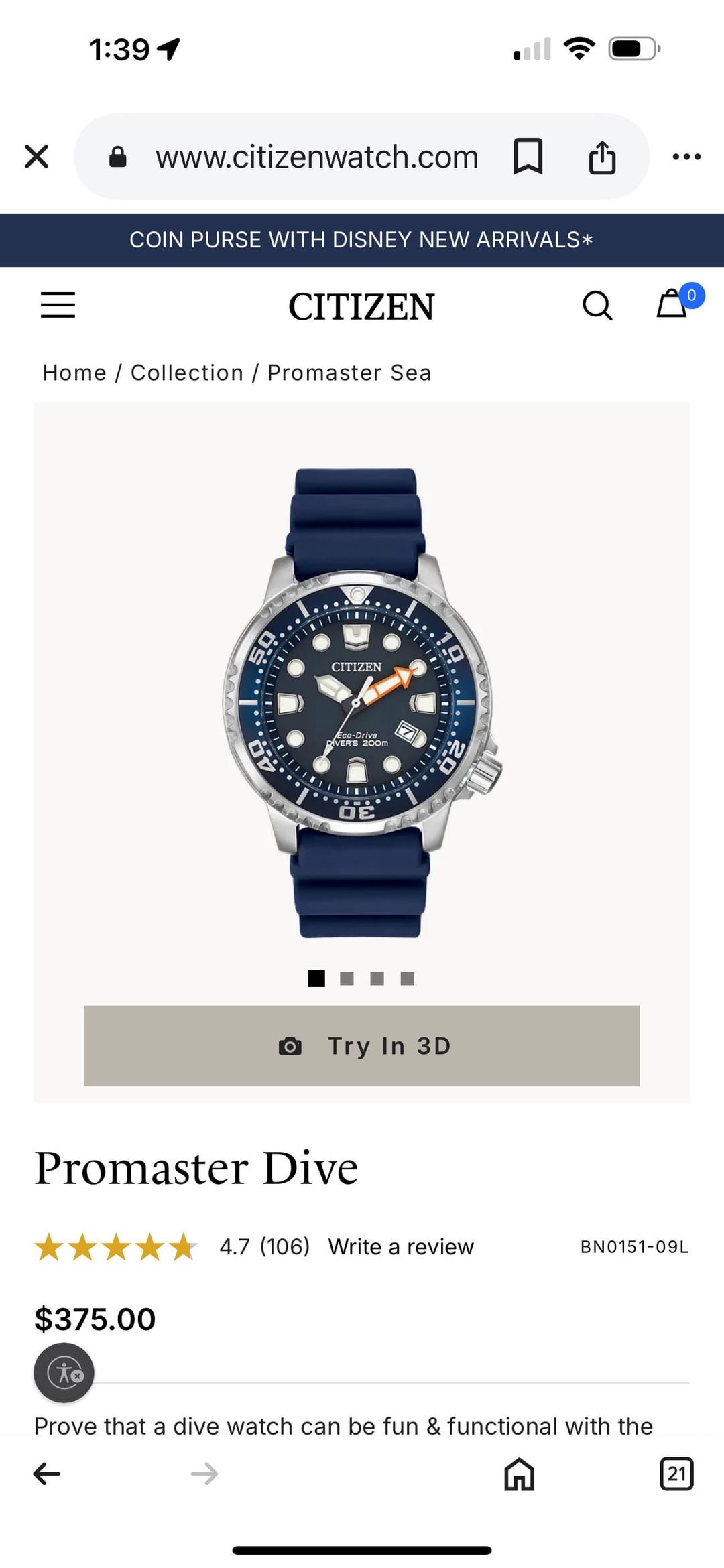Select the third image carousel dot
Image resolution: width=724 pixels, height=1568 pixels.
point(377,978)
